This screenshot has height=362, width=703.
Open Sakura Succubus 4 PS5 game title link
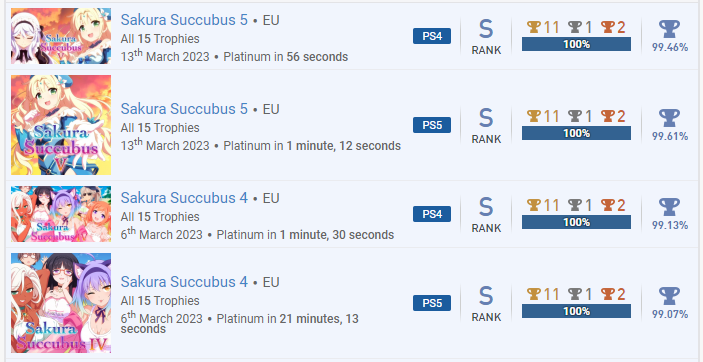point(184,282)
